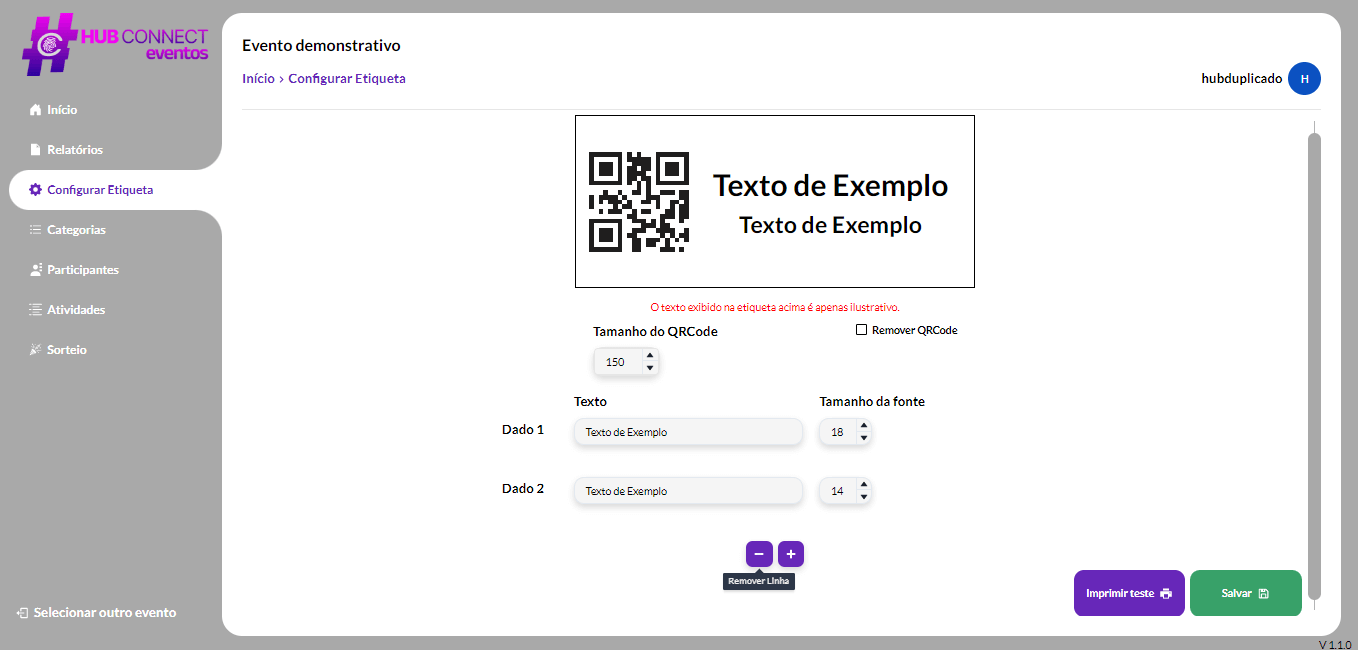
Task: Click the party icon beside Sorteio
Action: [36, 350]
